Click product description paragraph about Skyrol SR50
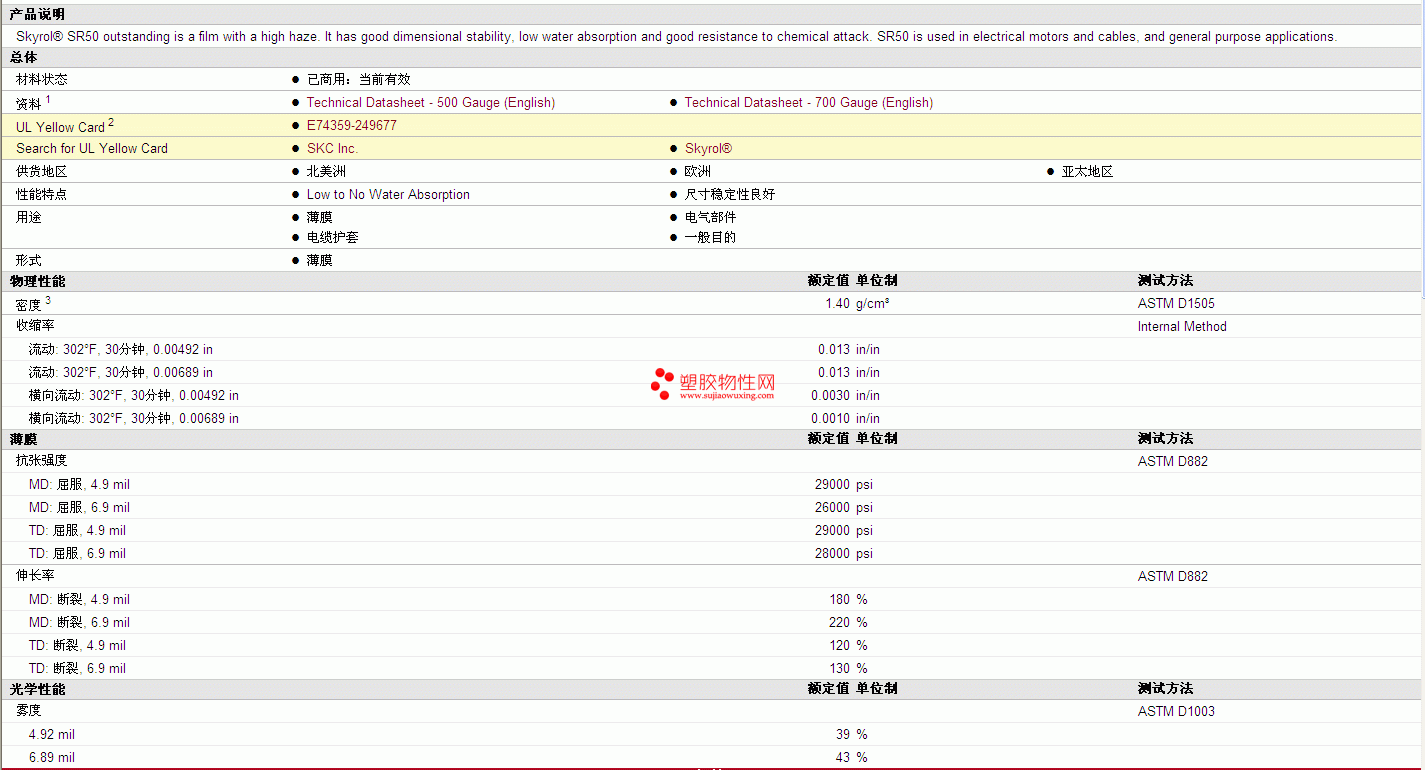 click(676, 37)
